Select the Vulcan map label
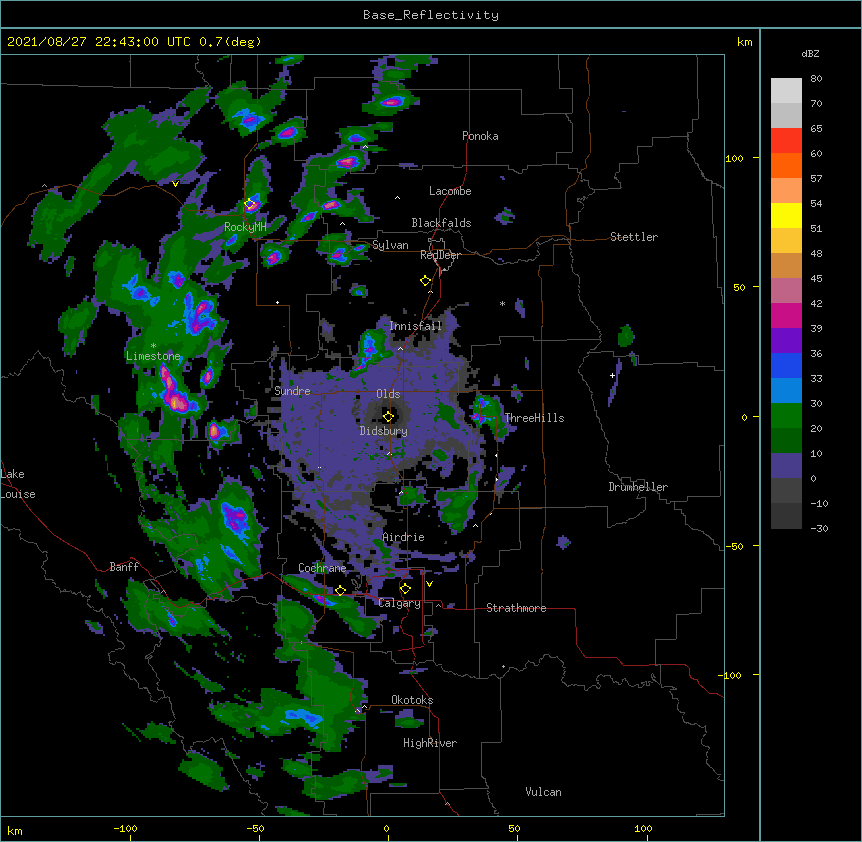 coord(543,792)
